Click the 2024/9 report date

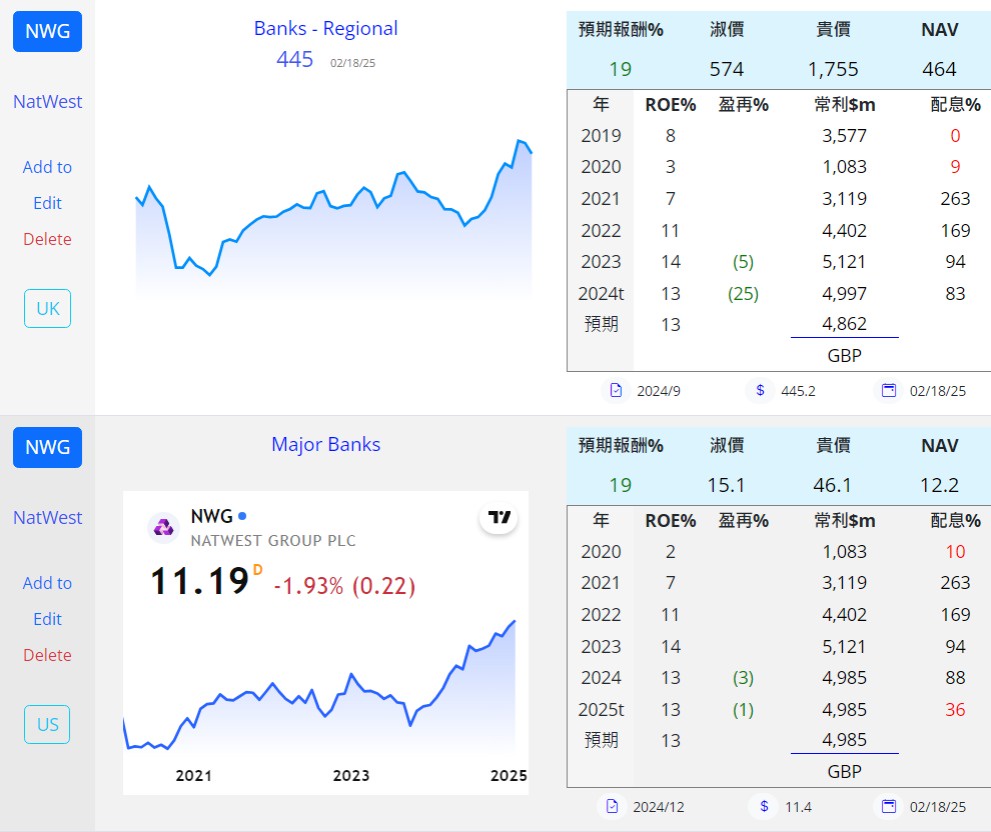(659, 391)
